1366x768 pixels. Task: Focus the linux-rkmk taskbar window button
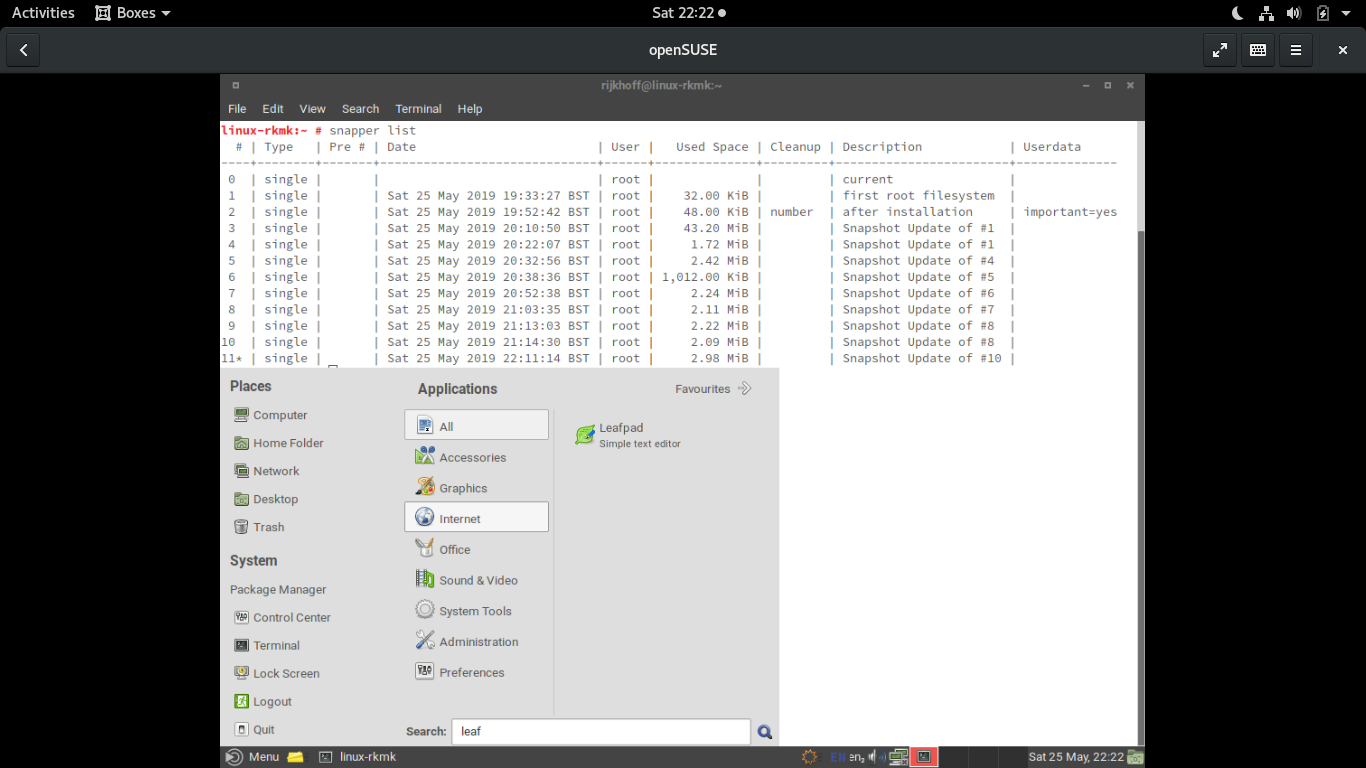tap(357, 757)
